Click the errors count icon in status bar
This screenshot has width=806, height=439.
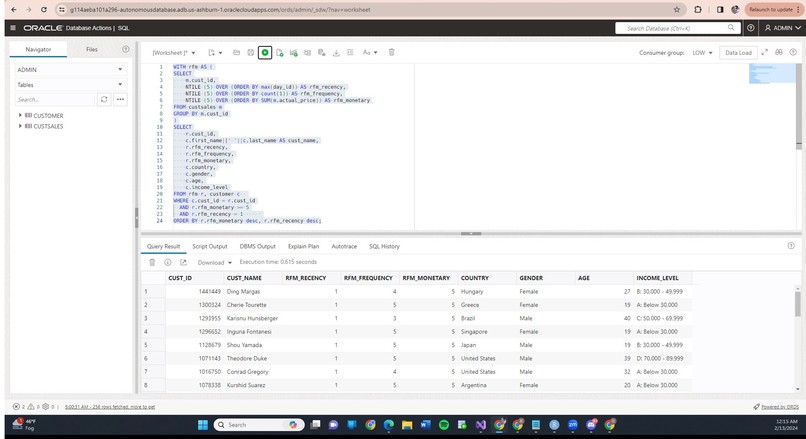point(16,407)
